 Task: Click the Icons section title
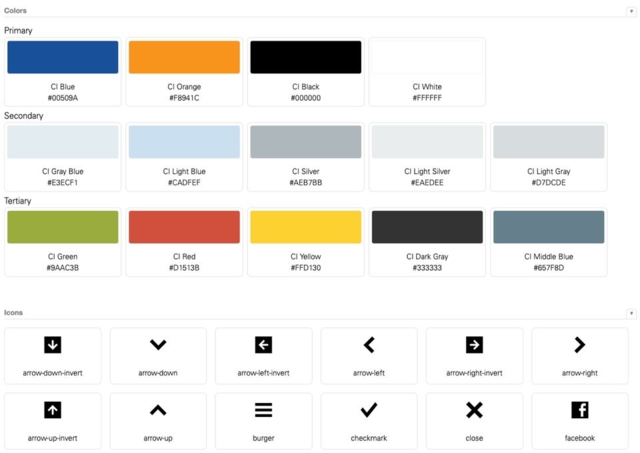coord(13,313)
